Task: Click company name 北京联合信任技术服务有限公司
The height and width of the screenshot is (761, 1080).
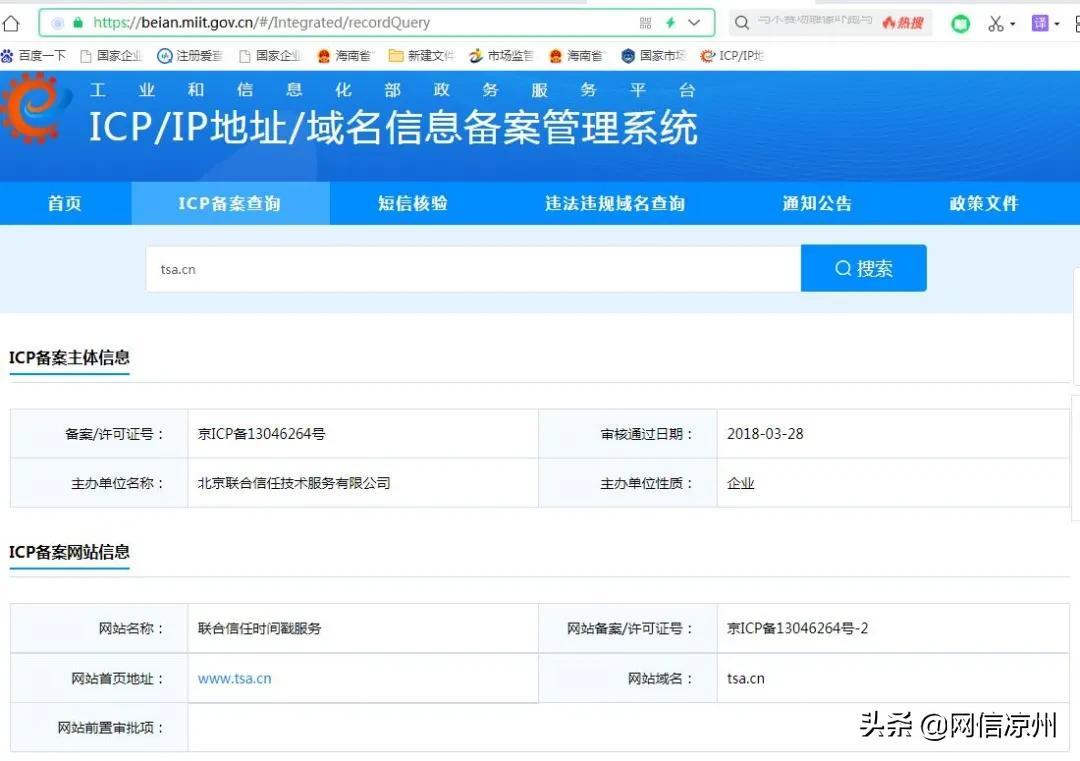Action: click(x=294, y=483)
